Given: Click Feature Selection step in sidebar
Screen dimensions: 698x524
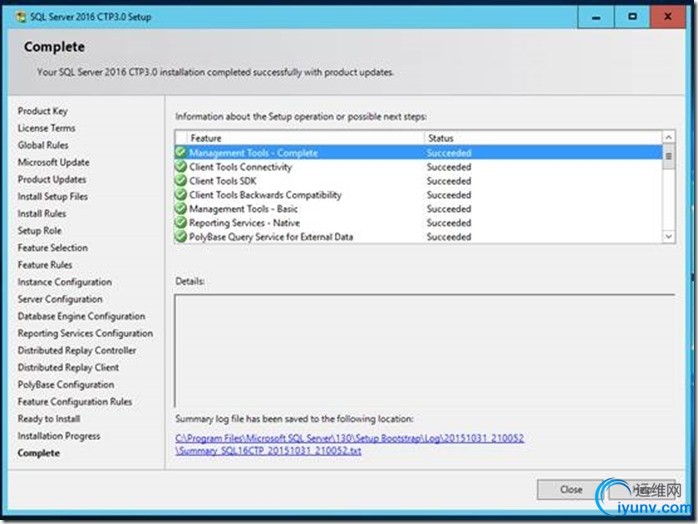Looking at the screenshot, I should [53, 248].
